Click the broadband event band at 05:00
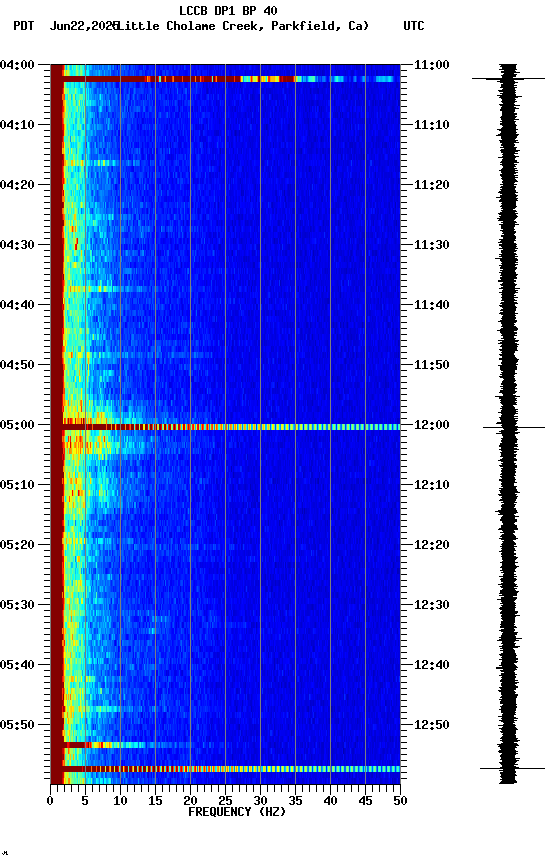Image resolution: width=552 pixels, height=864 pixels. click(225, 427)
